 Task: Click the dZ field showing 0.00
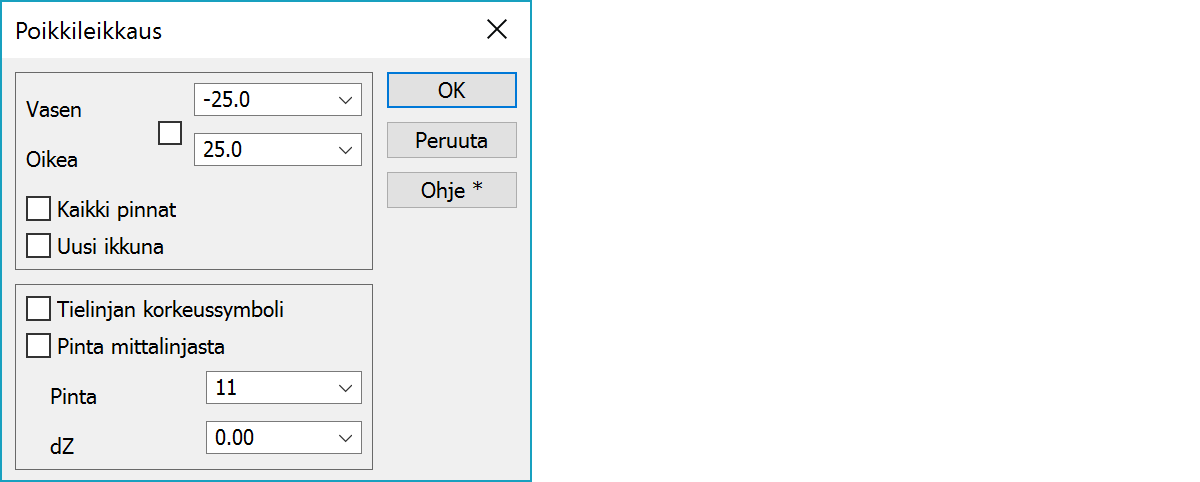coord(268,438)
